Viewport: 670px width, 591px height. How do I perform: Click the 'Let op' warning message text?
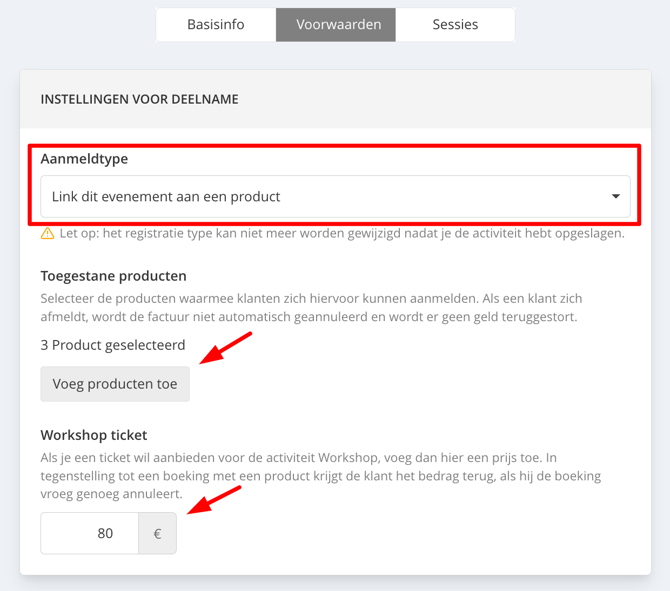(x=341, y=234)
